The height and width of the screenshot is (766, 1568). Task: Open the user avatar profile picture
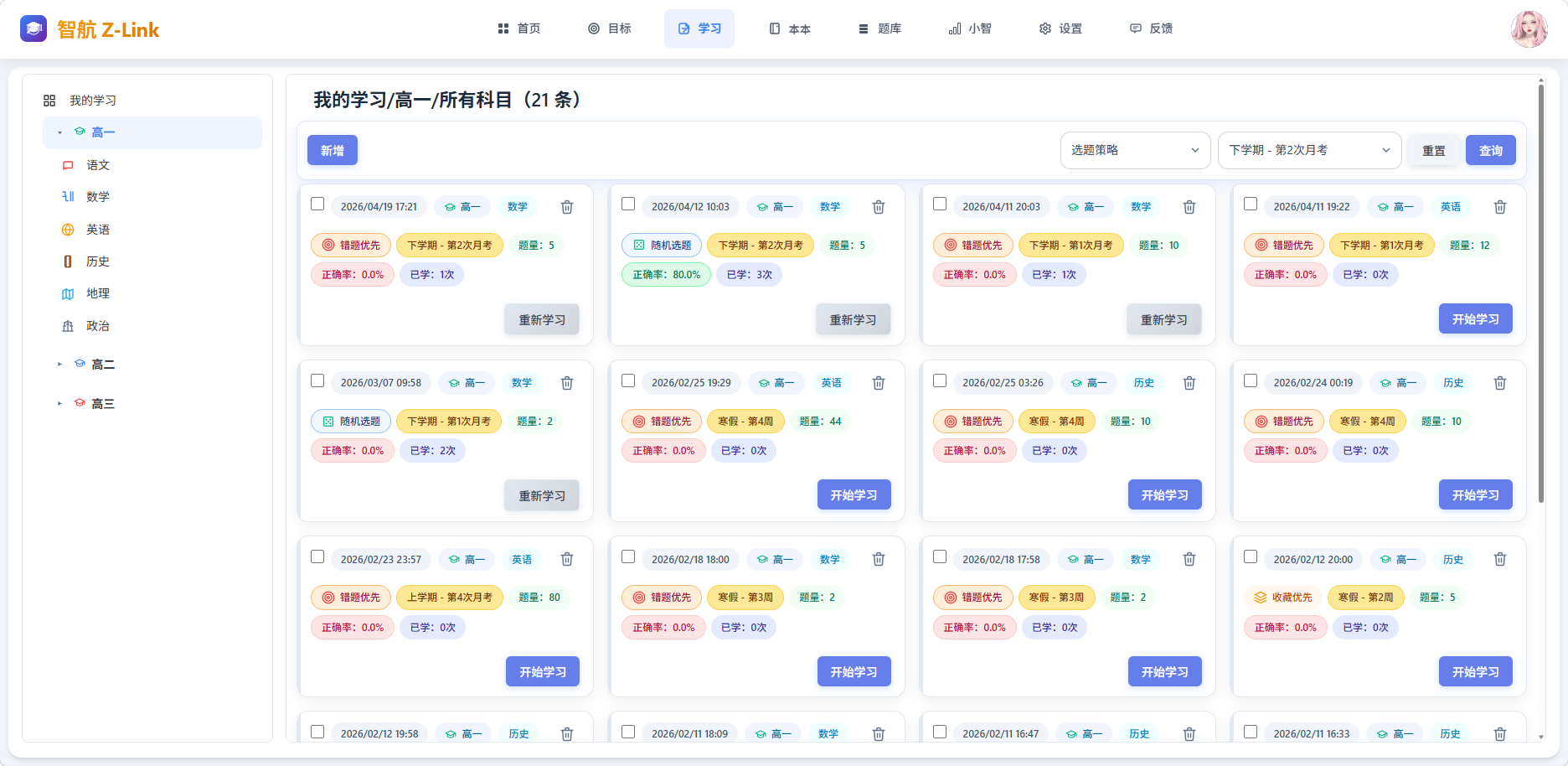[1529, 28]
